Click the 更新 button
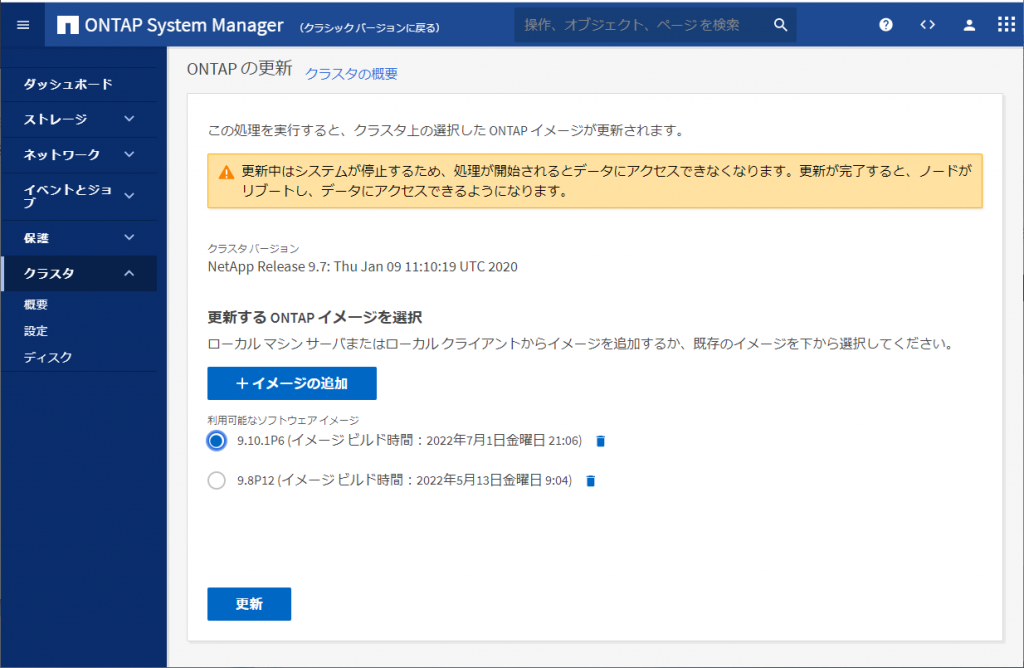This screenshot has height=668, width=1024. click(249, 604)
